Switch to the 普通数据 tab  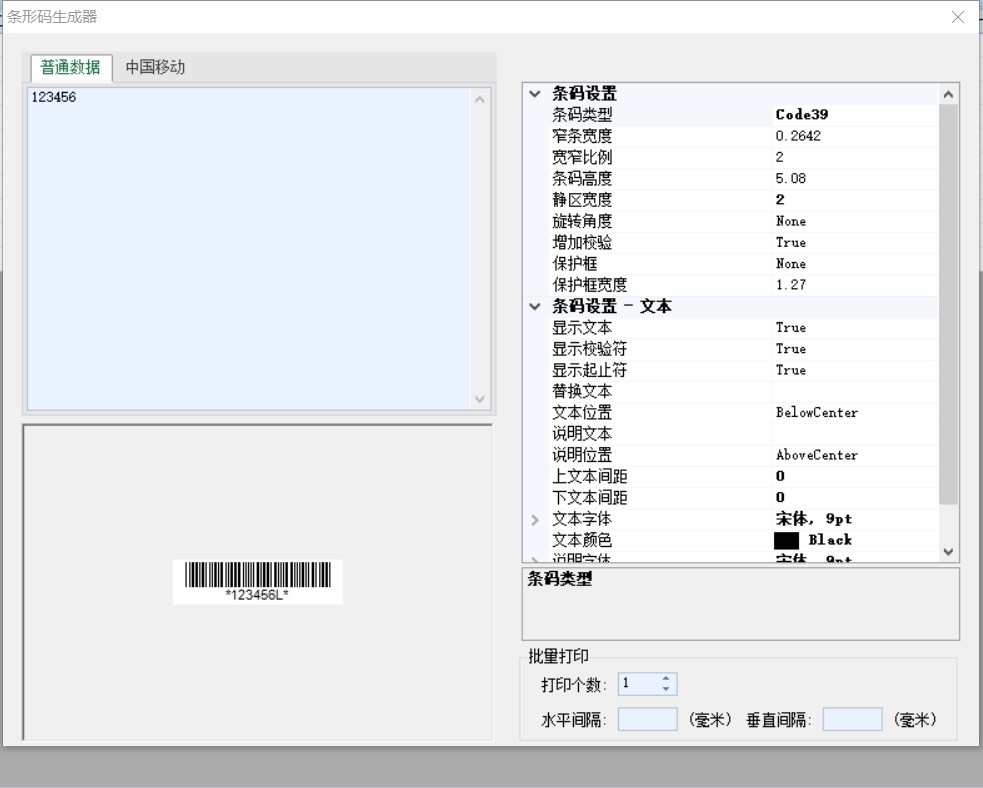click(71, 67)
